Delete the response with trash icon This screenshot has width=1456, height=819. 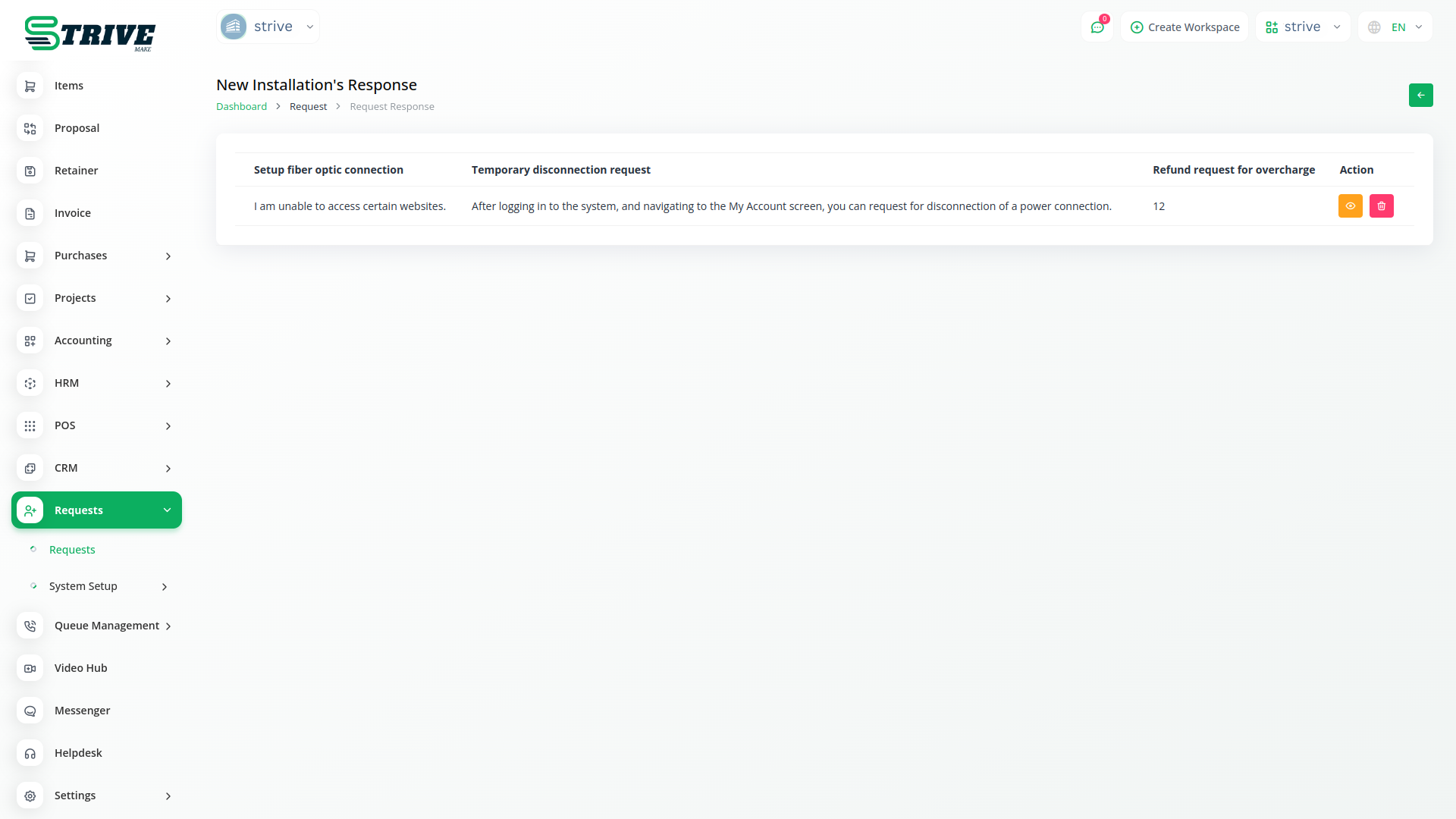(1381, 206)
